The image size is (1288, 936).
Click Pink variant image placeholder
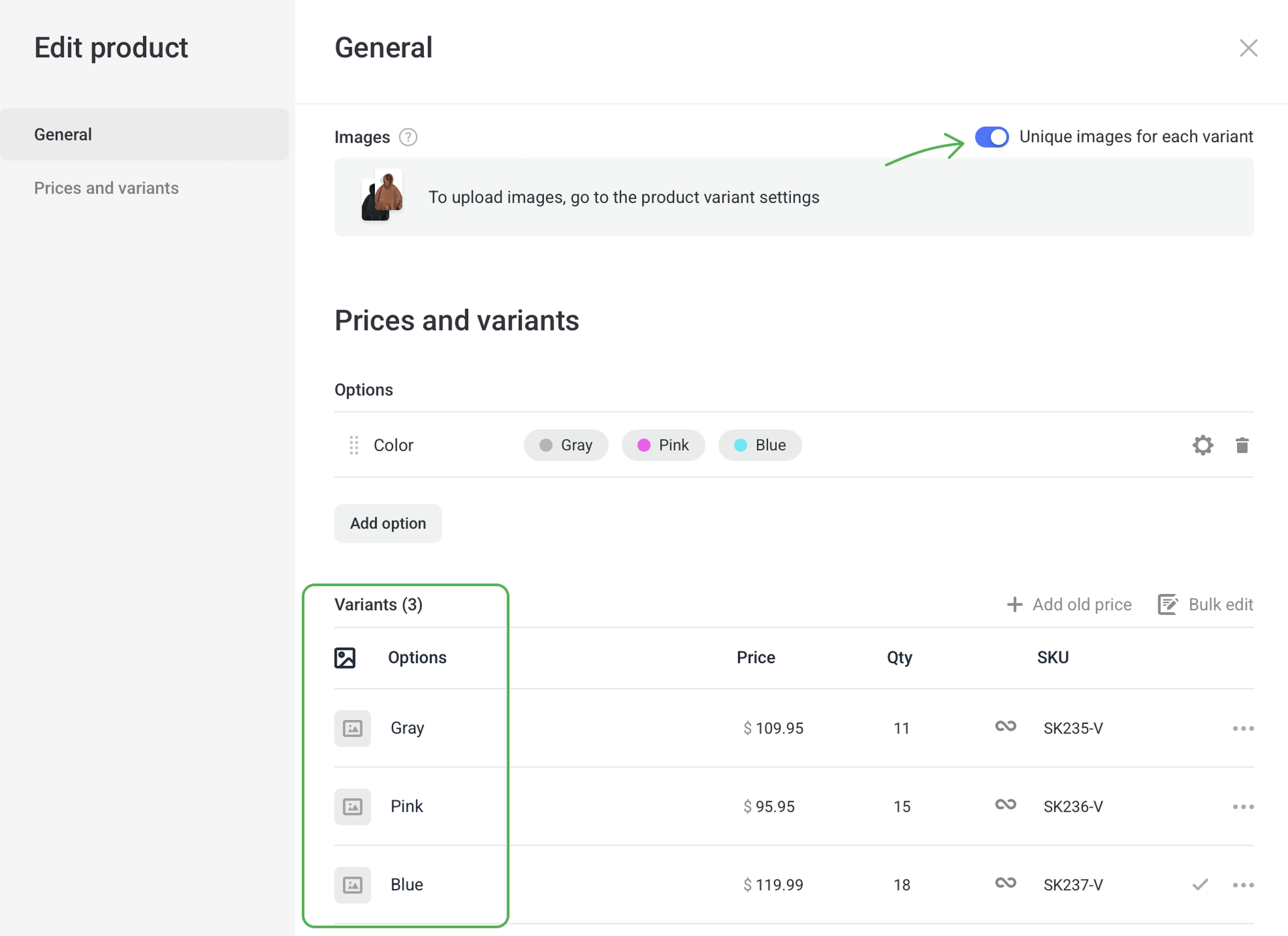(353, 807)
